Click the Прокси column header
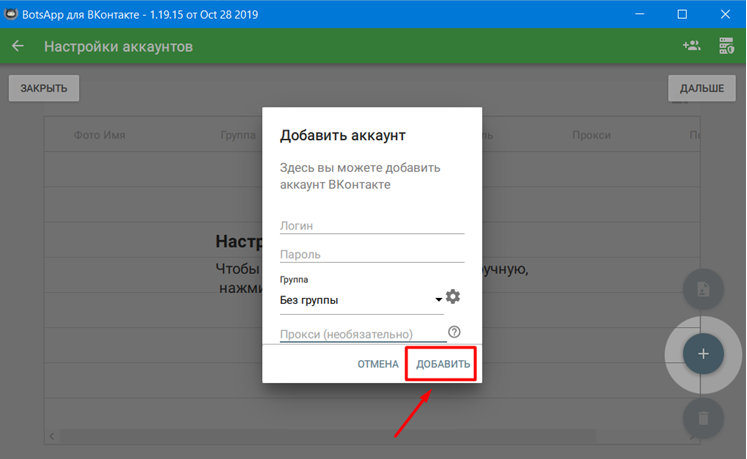Image resolution: width=747 pixels, height=459 pixels. [591, 135]
